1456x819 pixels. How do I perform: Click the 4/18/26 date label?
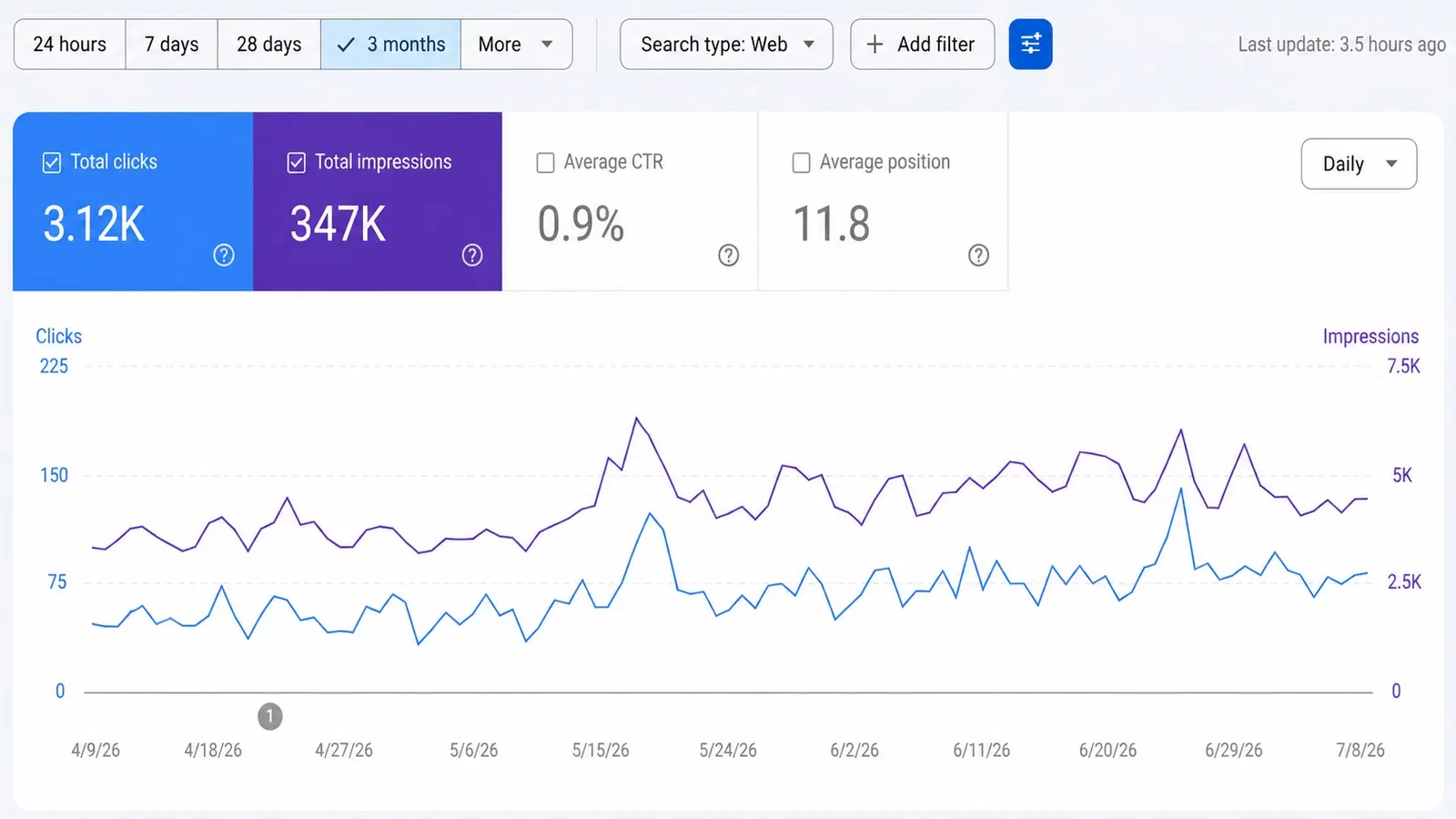coord(213,750)
